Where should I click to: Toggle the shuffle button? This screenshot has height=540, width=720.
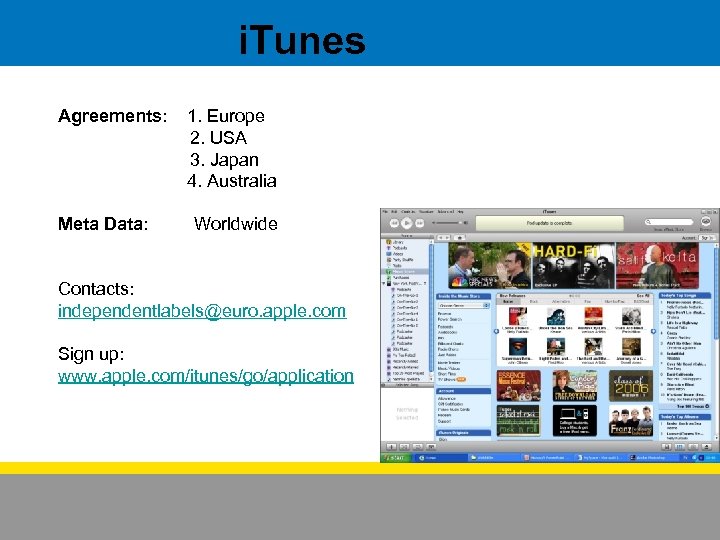[404, 447]
